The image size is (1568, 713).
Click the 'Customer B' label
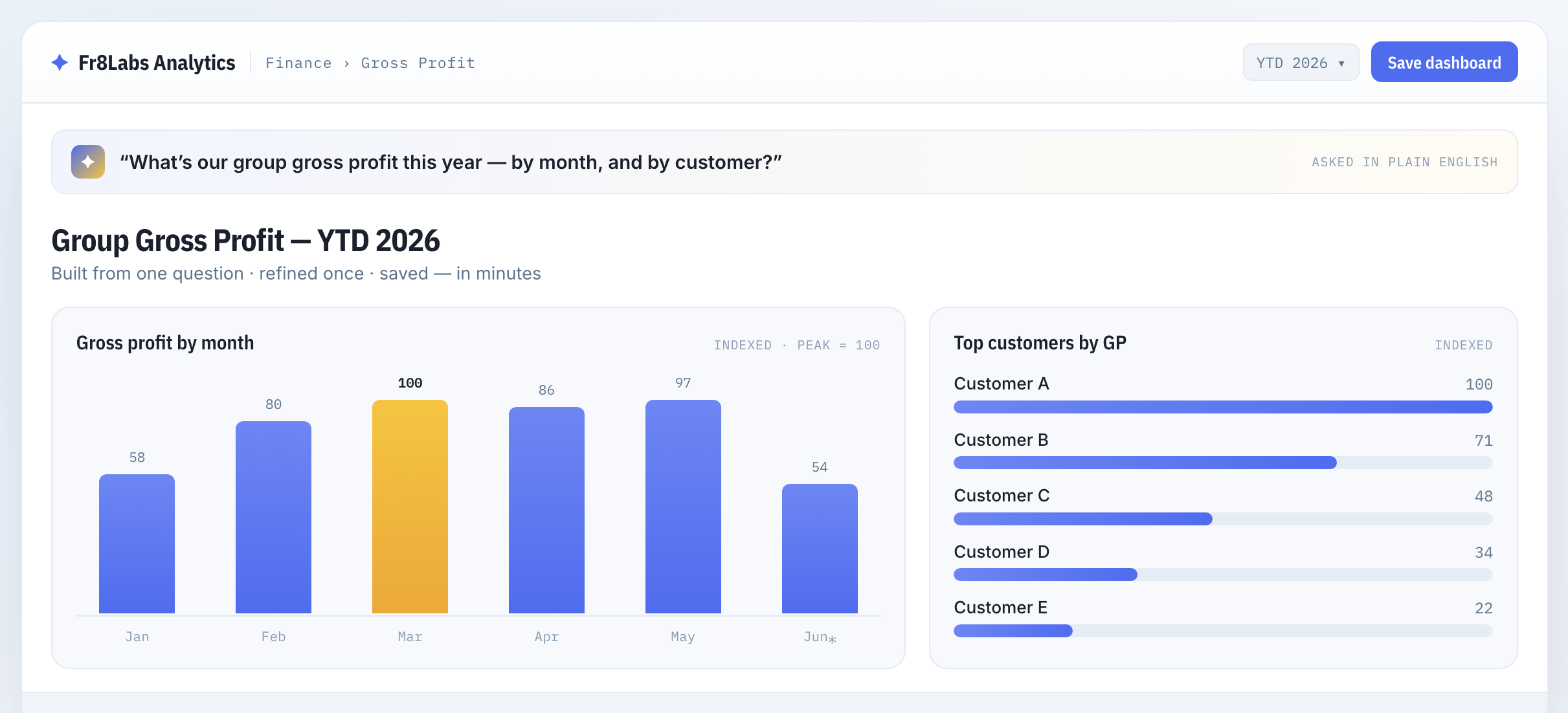tap(1001, 440)
